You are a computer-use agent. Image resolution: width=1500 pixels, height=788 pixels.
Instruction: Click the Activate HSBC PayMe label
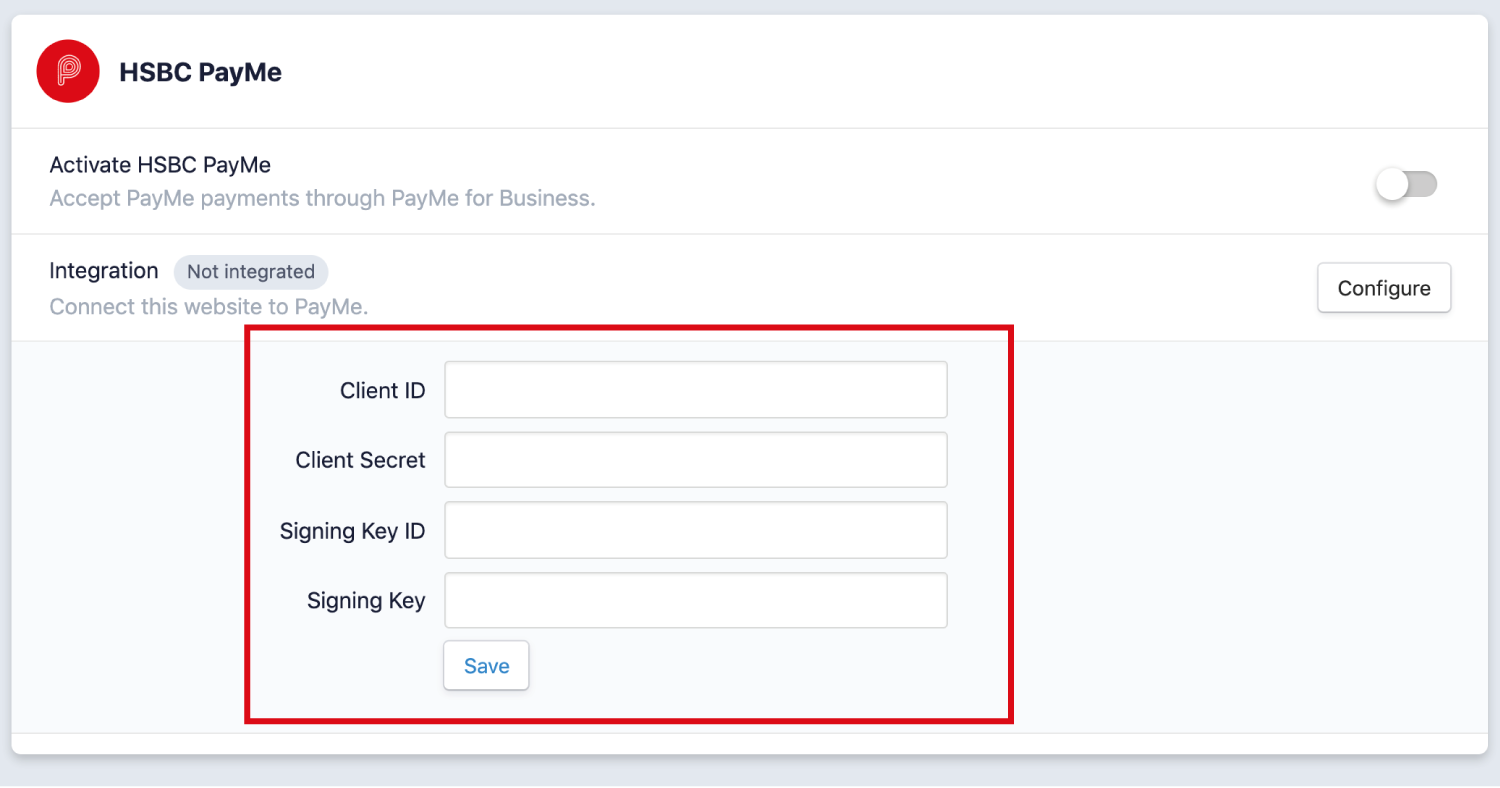(160, 165)
